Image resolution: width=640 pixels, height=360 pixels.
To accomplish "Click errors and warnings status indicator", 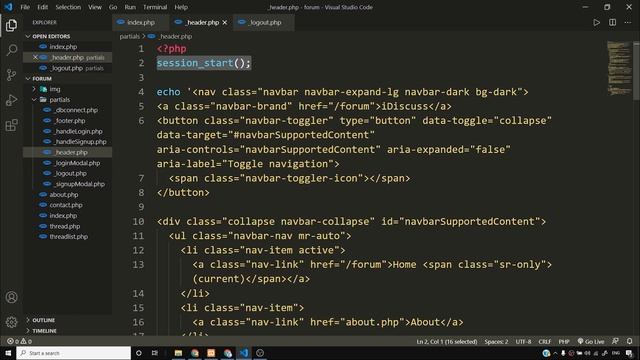I will click(19, 341).
